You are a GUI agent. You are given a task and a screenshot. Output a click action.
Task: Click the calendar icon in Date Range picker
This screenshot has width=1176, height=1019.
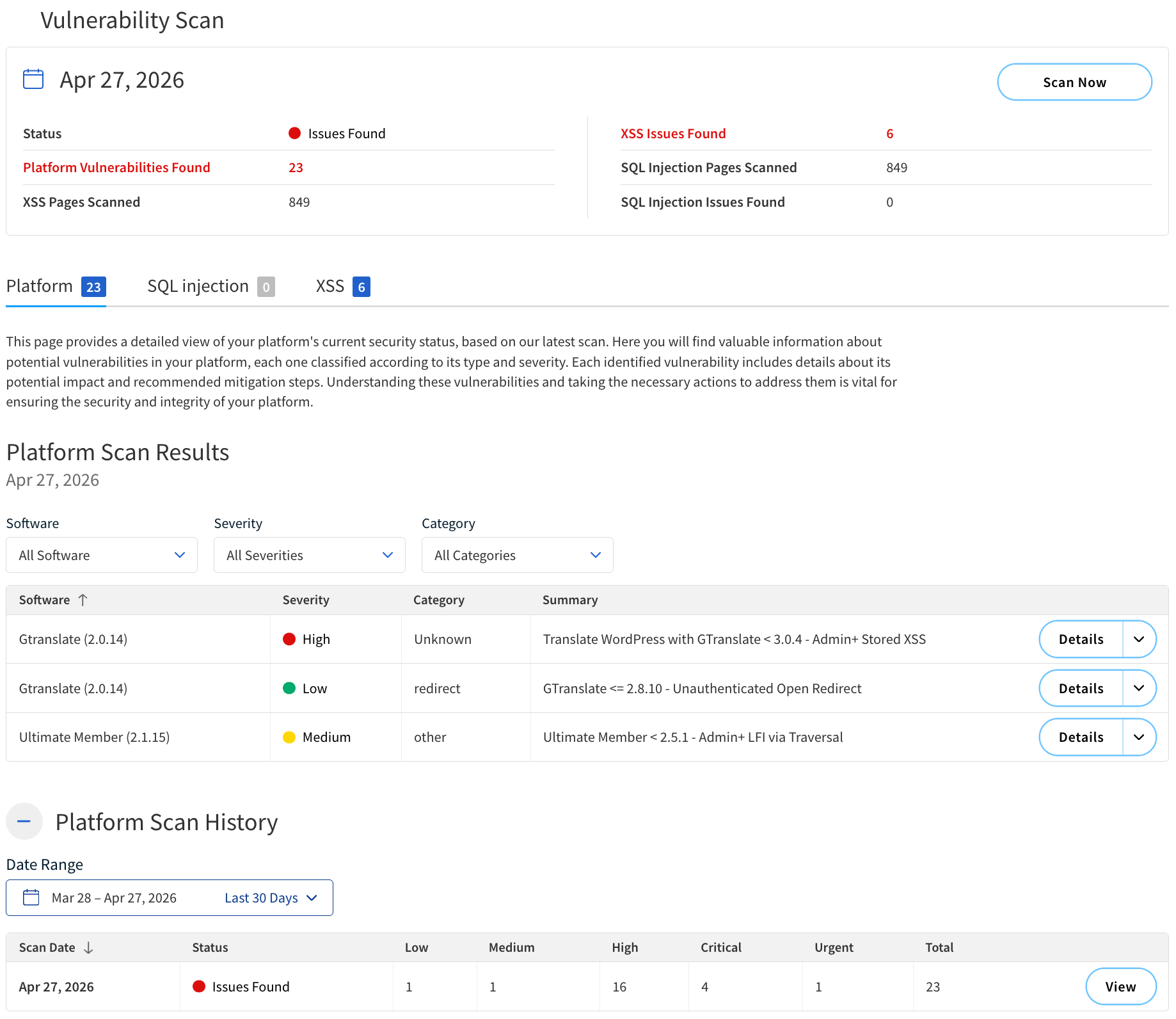[x=31, y=897]
